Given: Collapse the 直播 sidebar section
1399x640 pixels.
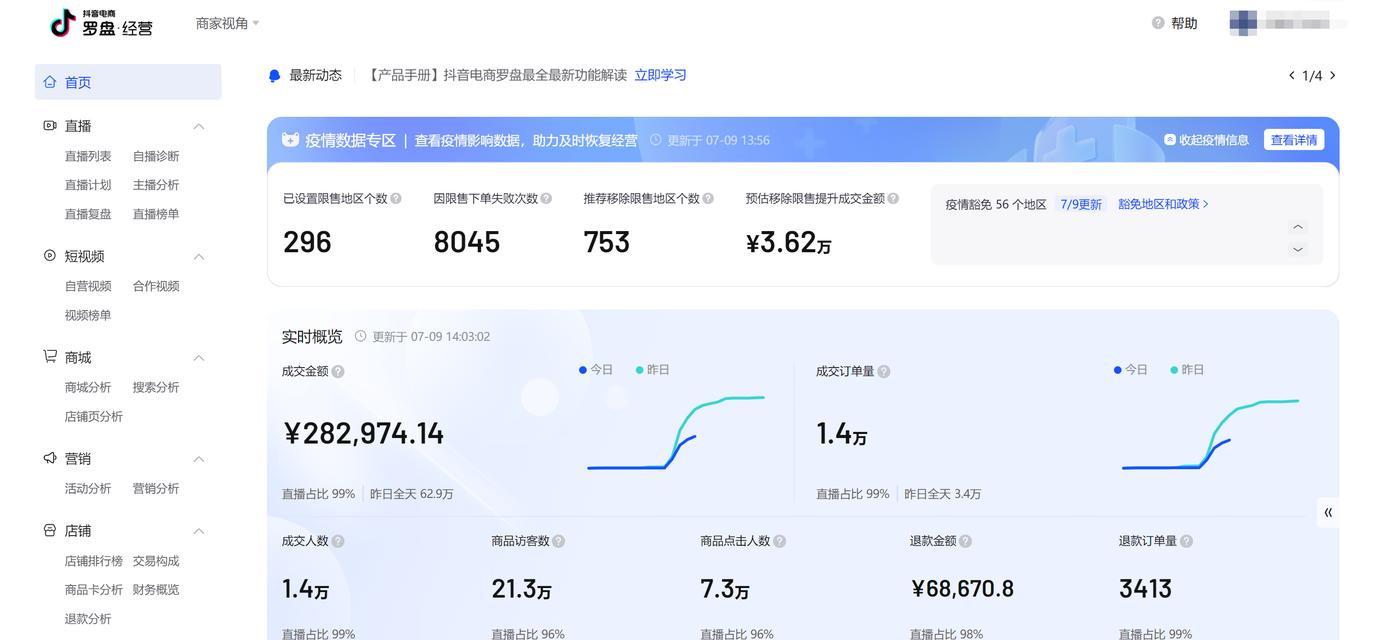Looking at the screenshot, I should click(x=199, y=126).
